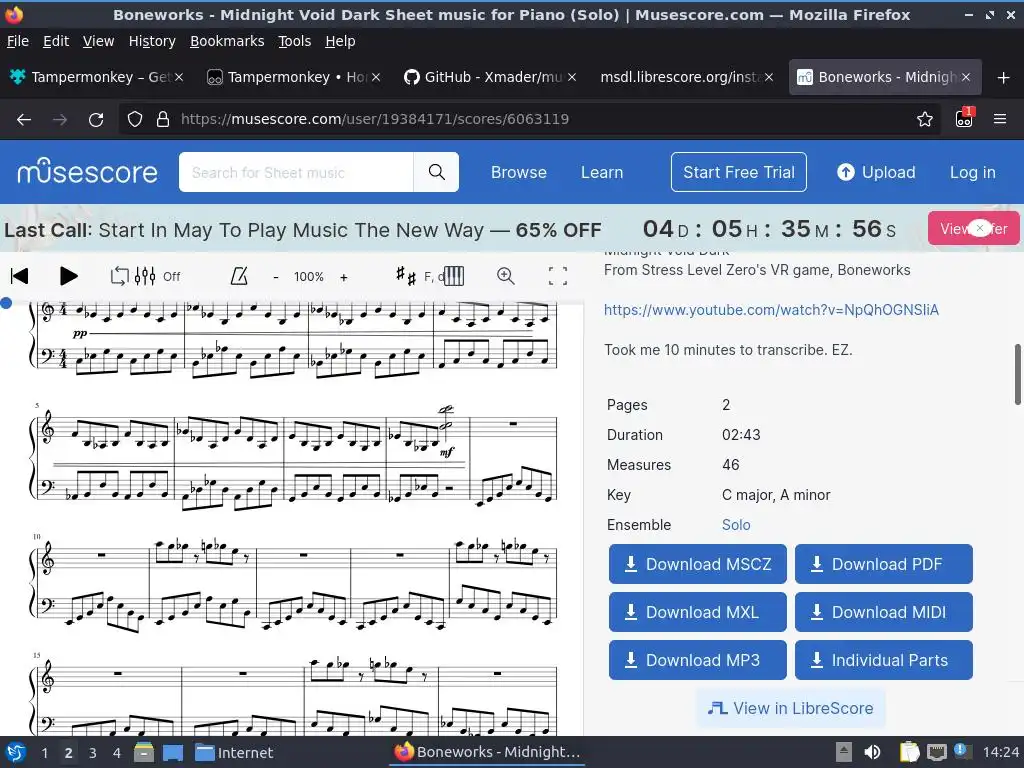The image size is (1024, 768).
Task: Click the 14:24 clock
Action: pyautogui.click(x=1001, y=752)
